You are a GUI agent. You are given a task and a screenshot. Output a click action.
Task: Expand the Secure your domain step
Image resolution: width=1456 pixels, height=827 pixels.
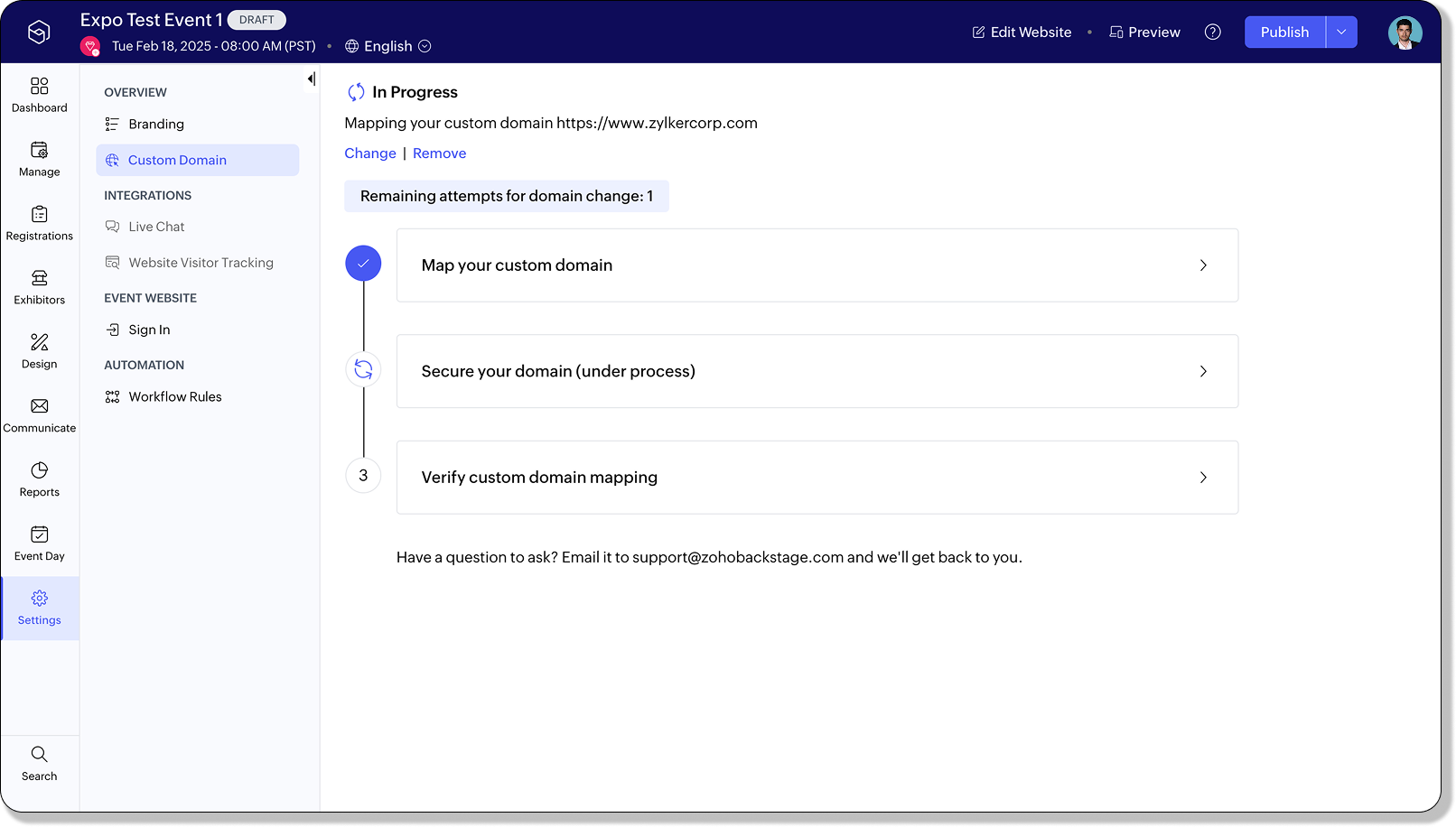[x=817, y=371]
